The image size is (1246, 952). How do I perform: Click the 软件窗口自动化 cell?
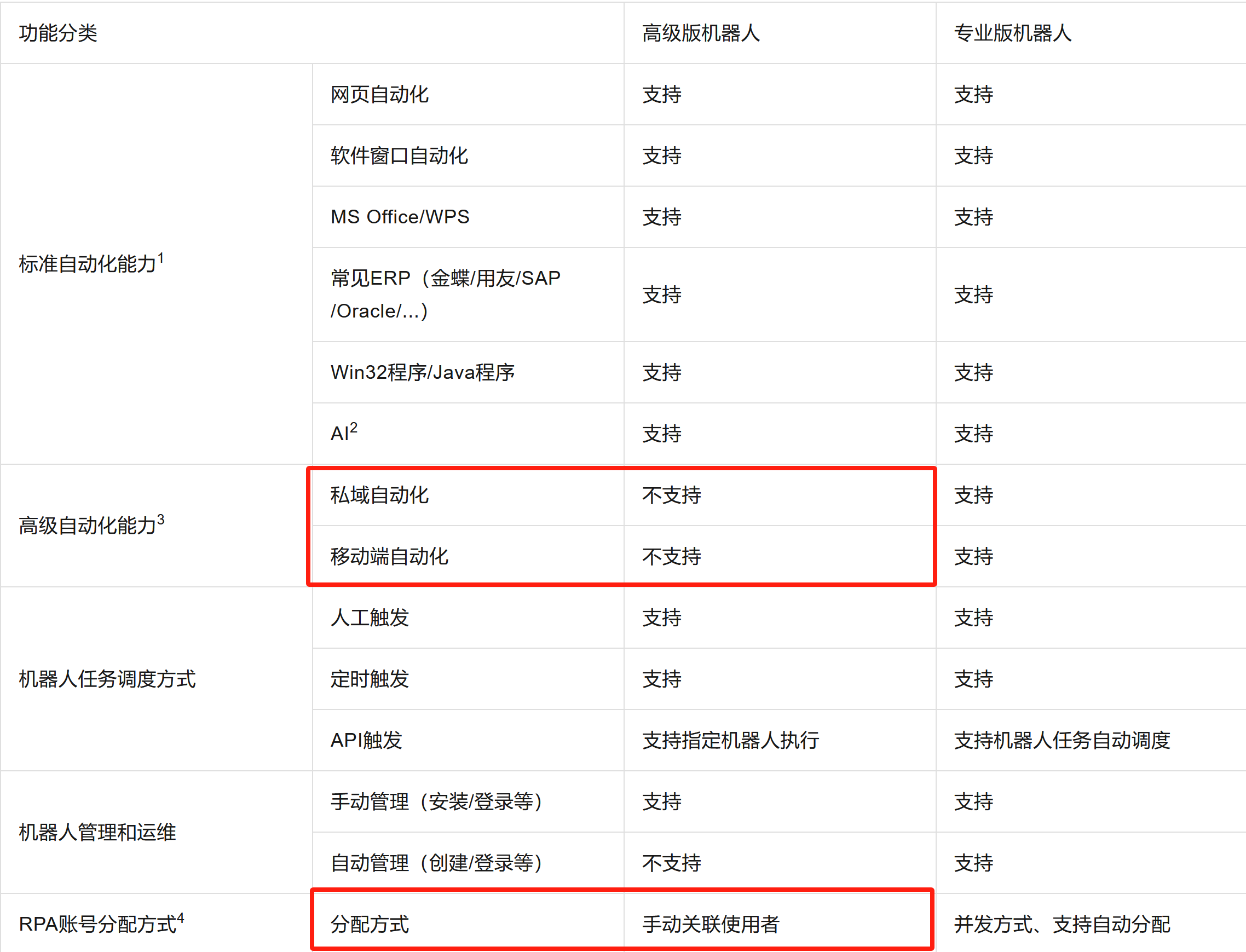point(399,155)
